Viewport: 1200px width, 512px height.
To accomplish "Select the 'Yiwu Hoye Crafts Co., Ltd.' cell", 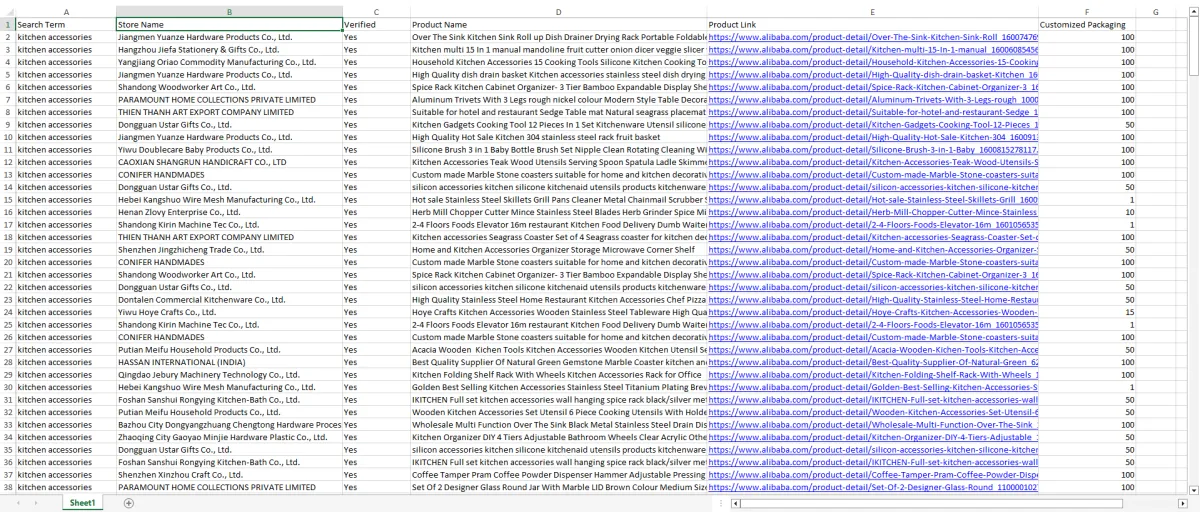I will click(x=228, y=312).
